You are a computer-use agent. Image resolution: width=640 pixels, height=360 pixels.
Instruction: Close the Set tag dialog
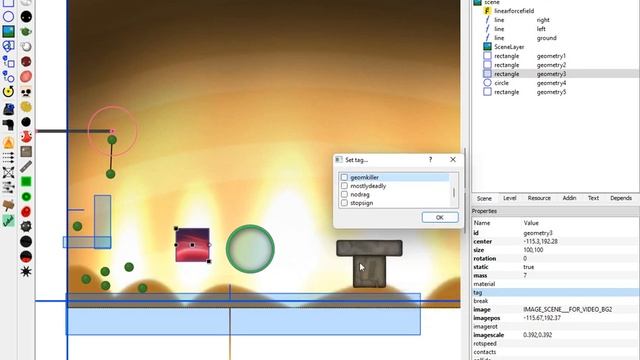[453, 160]
